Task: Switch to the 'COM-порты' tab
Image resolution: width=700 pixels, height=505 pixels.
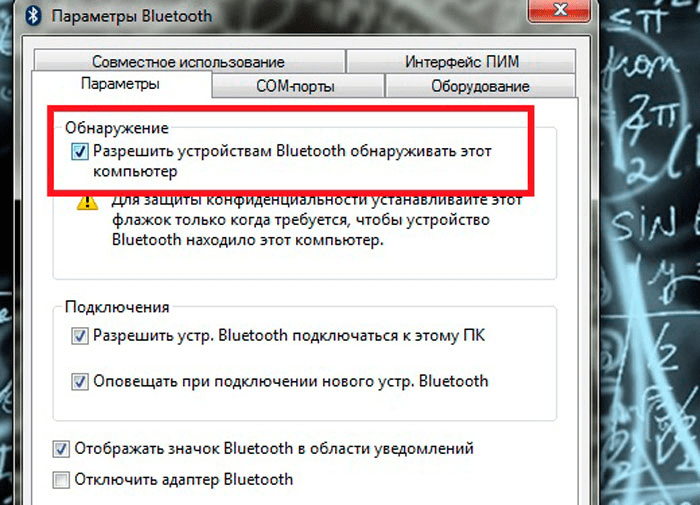Action: (296, 86)
